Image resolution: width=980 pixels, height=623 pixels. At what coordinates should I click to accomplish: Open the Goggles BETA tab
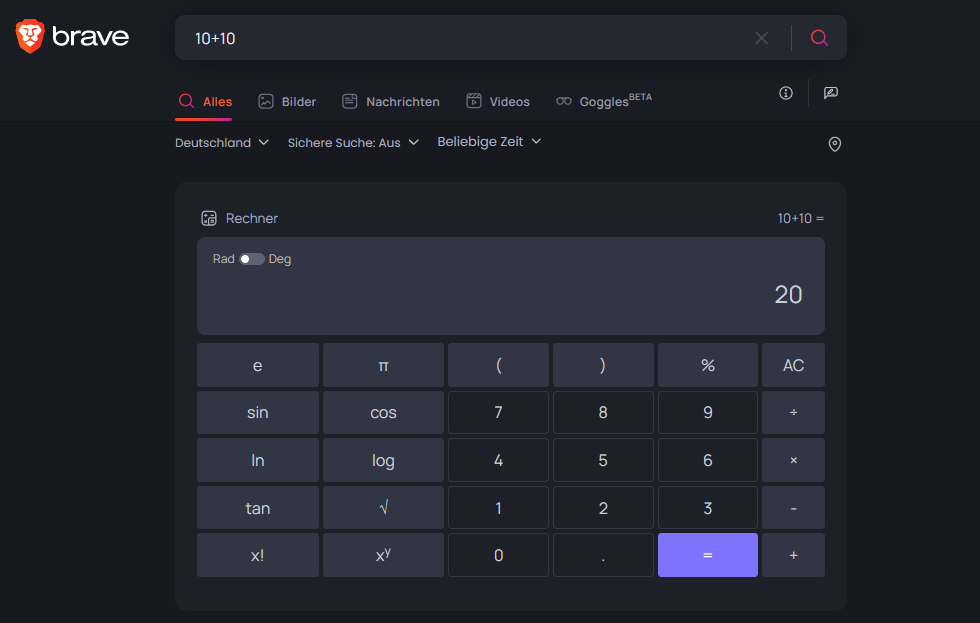pyautogui.click(x=604, y=101)
